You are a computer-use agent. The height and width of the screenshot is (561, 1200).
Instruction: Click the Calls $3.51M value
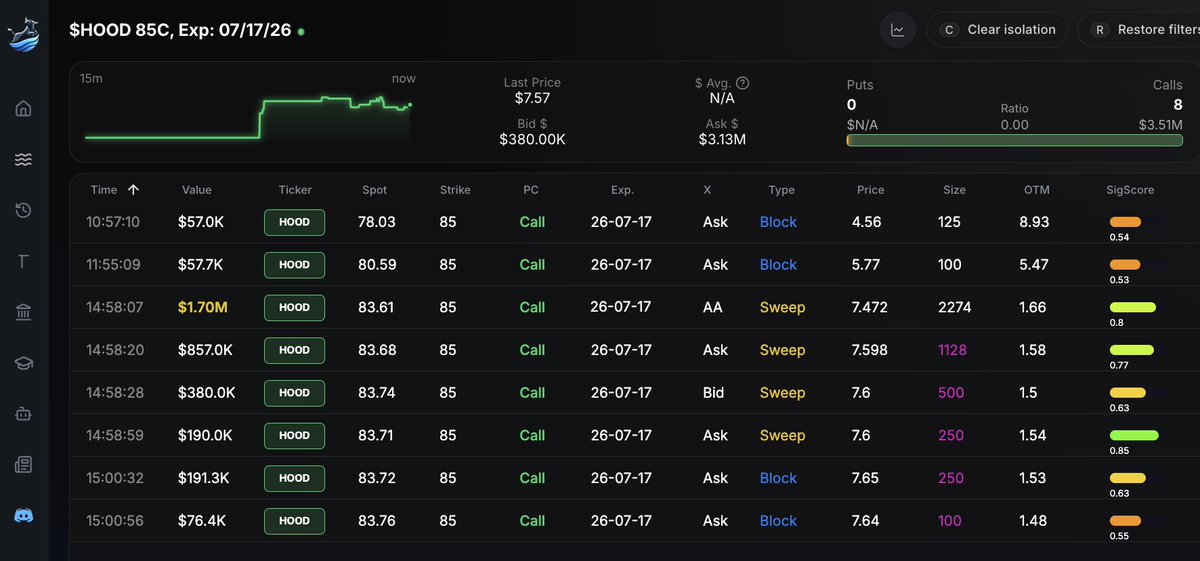[1160, 125]
